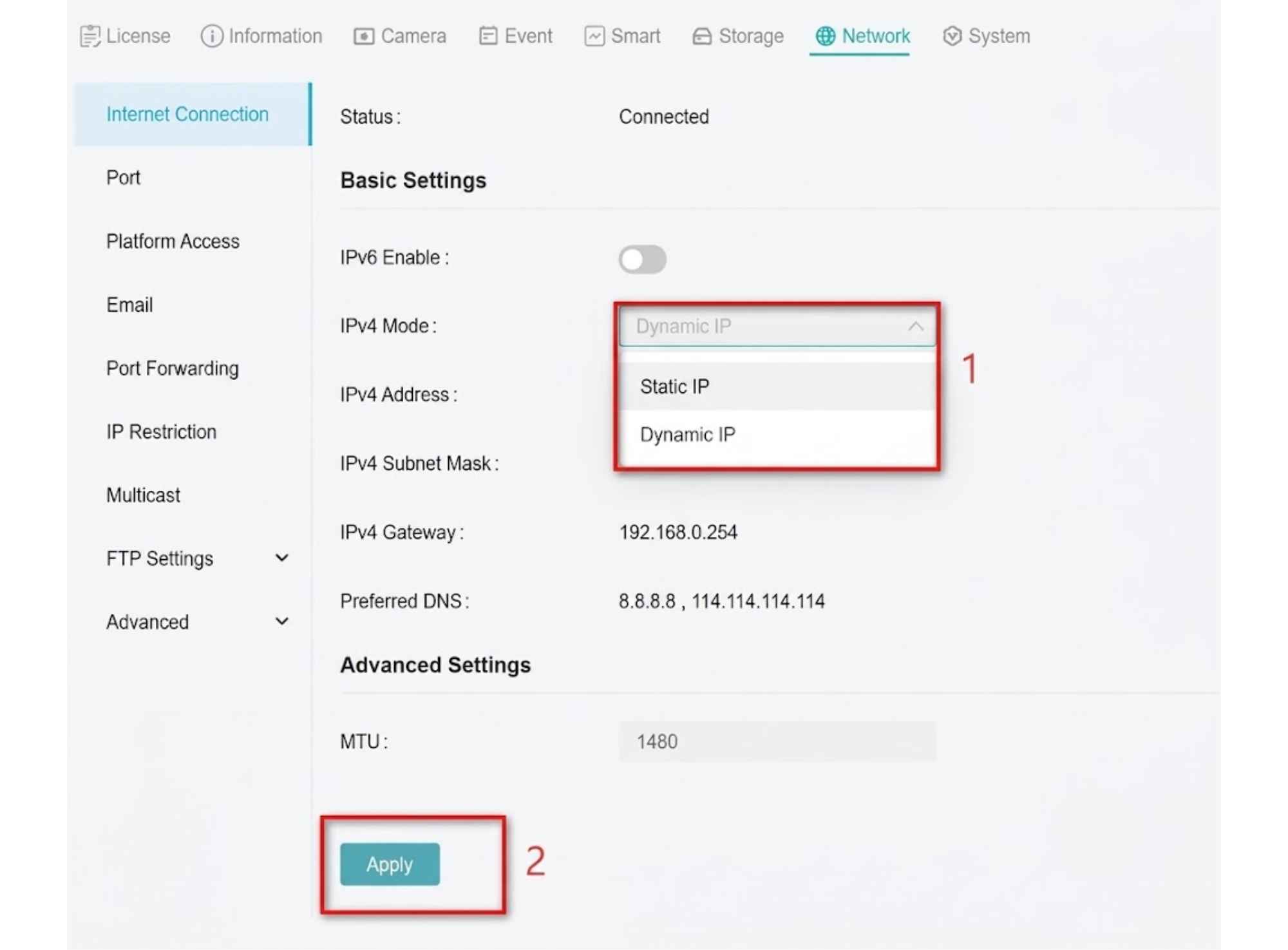Go to the System tab label
1288x950 pixels.
point(999,36)
